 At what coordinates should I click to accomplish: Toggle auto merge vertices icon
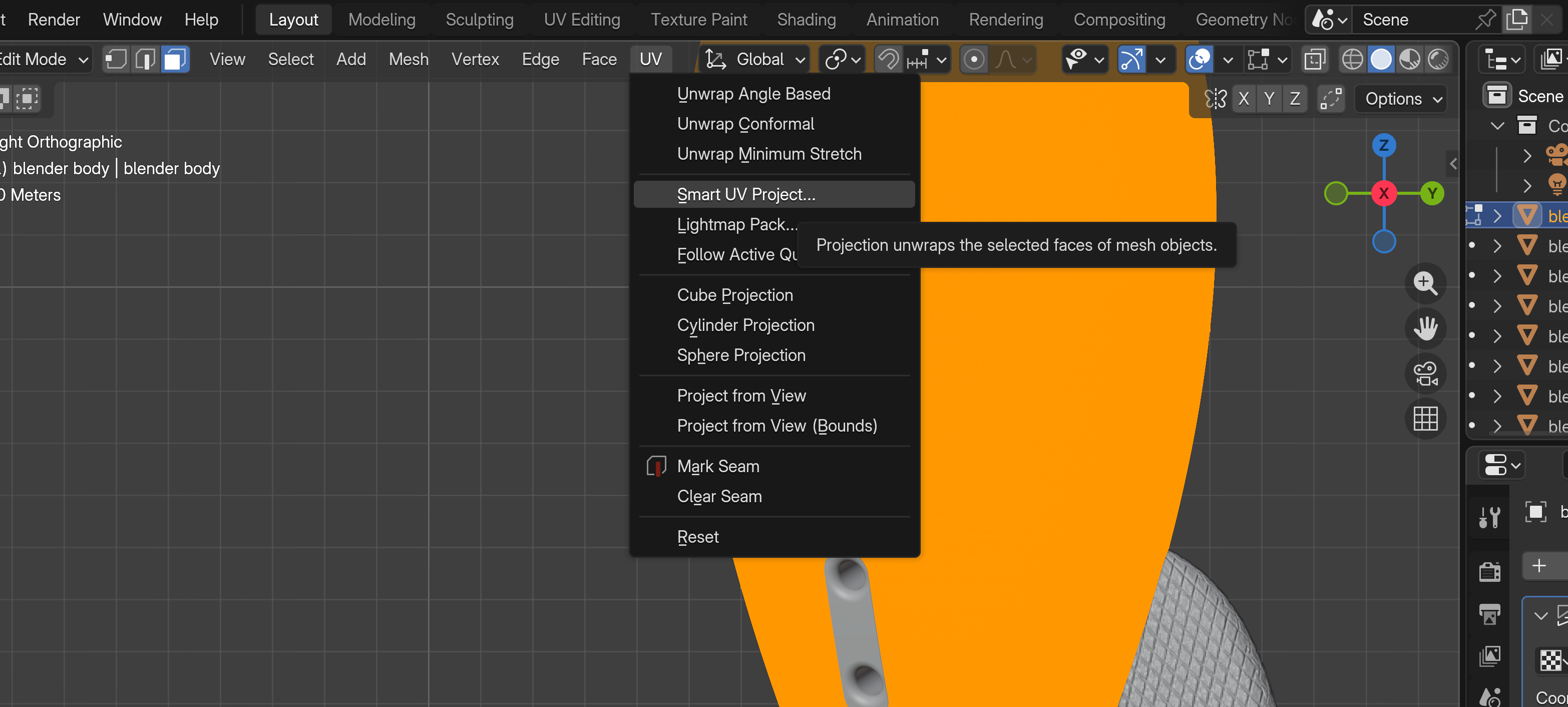1330,99
